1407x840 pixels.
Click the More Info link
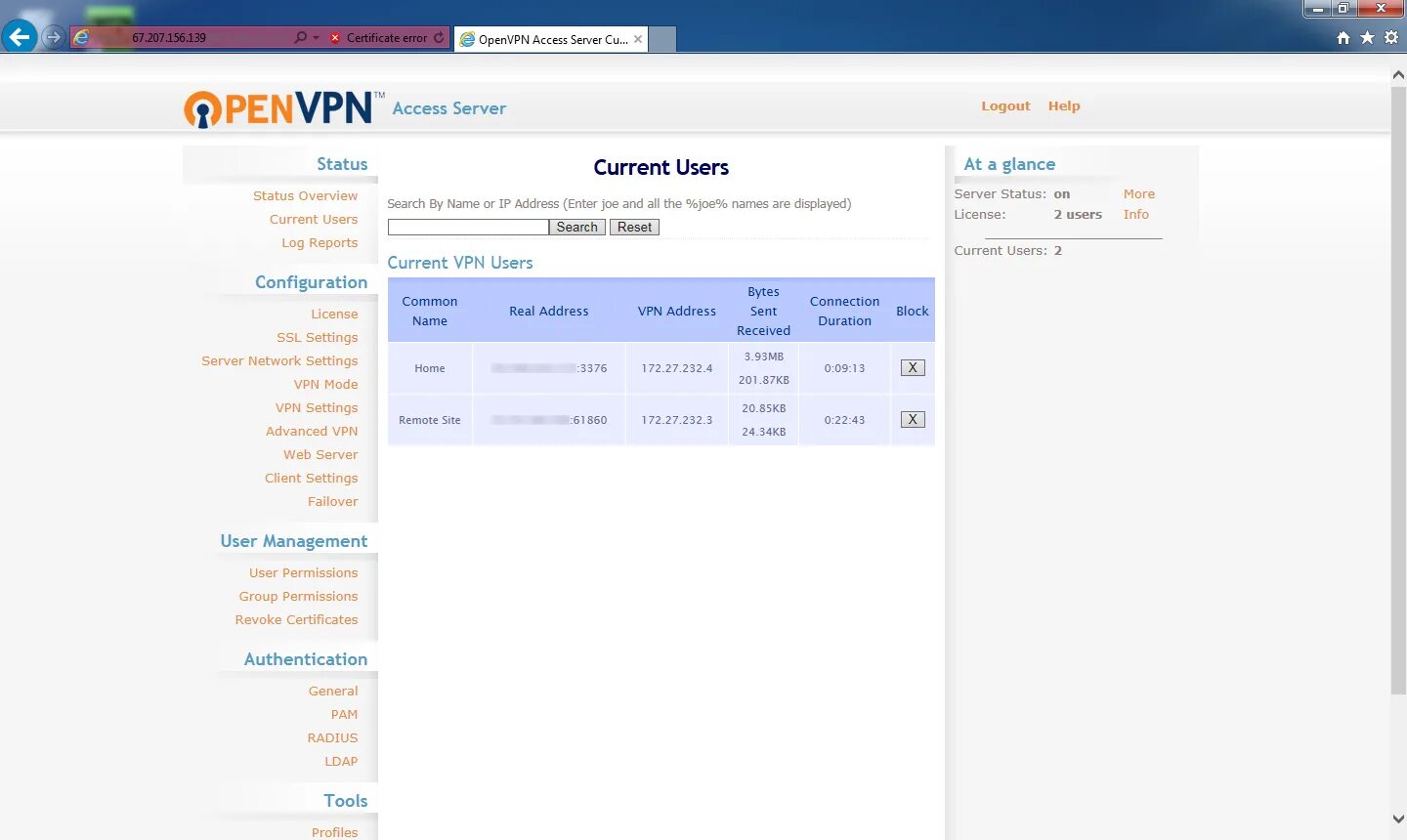tap(1138, 204)
